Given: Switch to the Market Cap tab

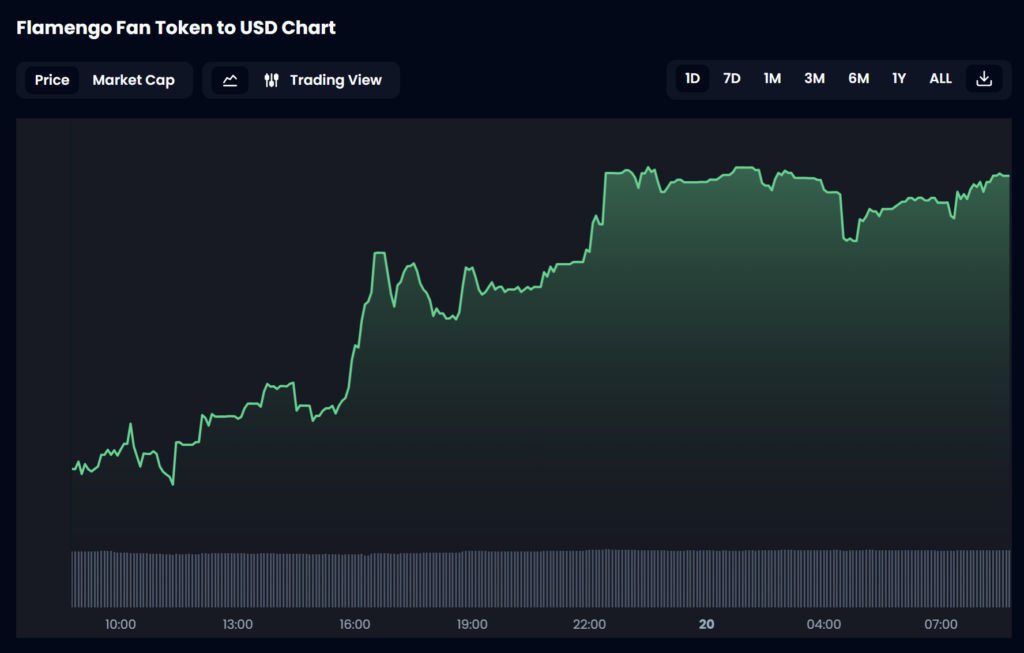Looking at the screenshot, I should pyautogui.click(x=133, y=80).
